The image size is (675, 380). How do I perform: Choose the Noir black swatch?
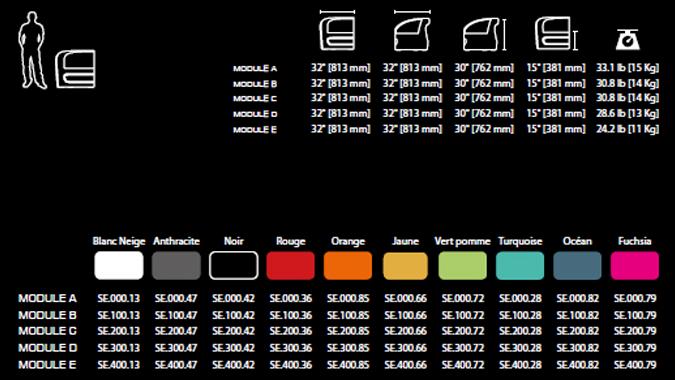pyautogui.click(x=233, y=266)
